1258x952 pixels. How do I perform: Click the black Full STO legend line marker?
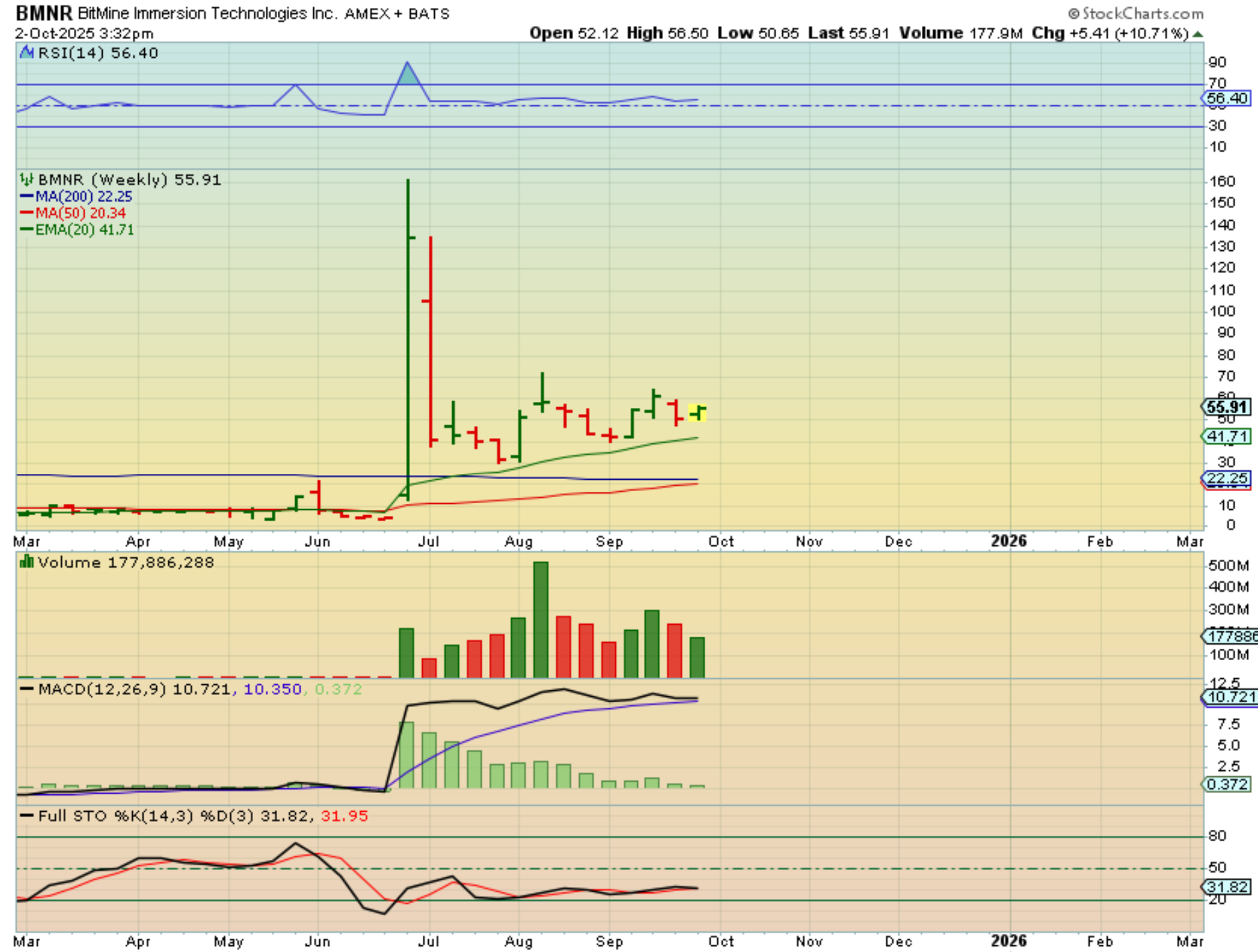27,816
